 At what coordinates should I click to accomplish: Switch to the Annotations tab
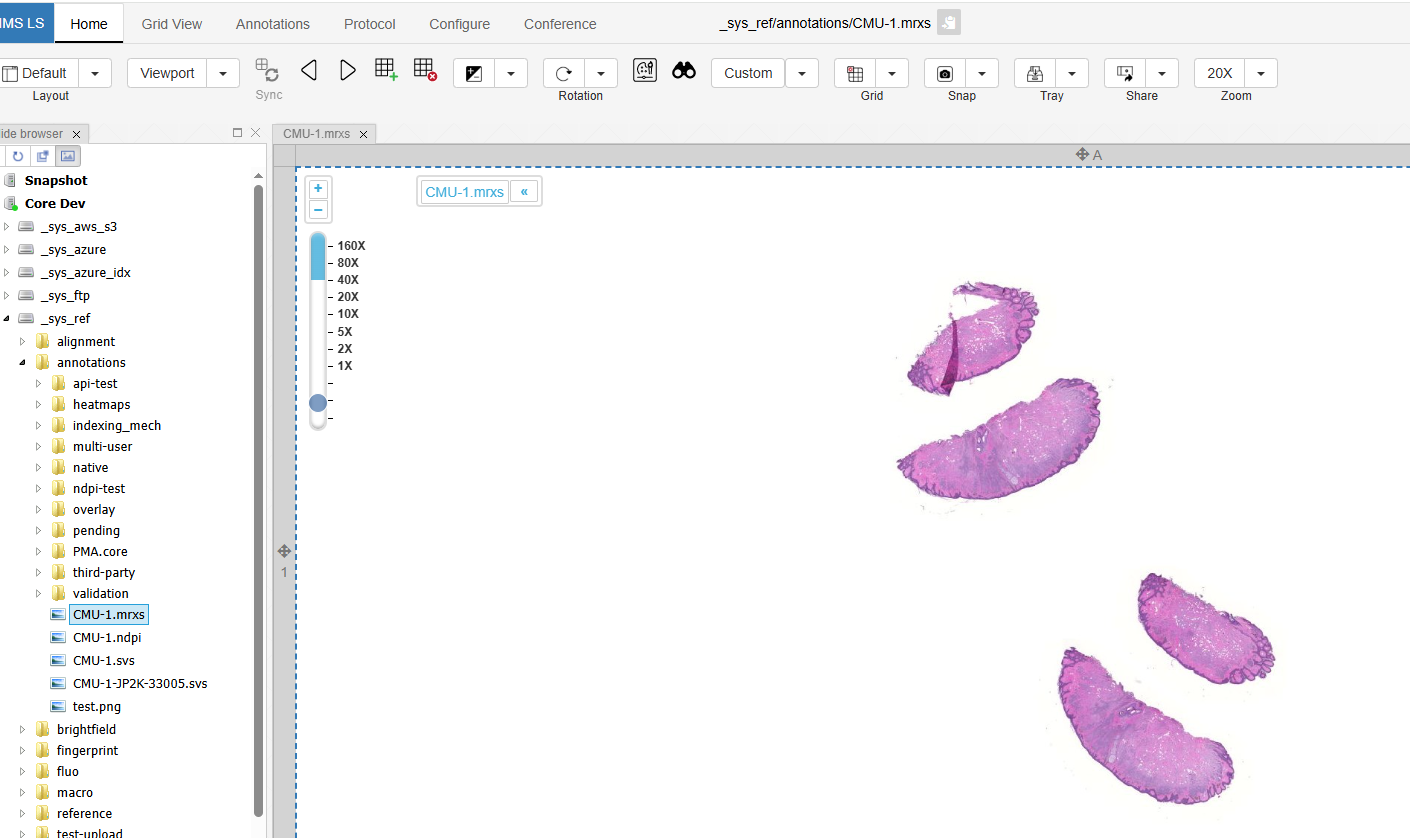(273, 24)
